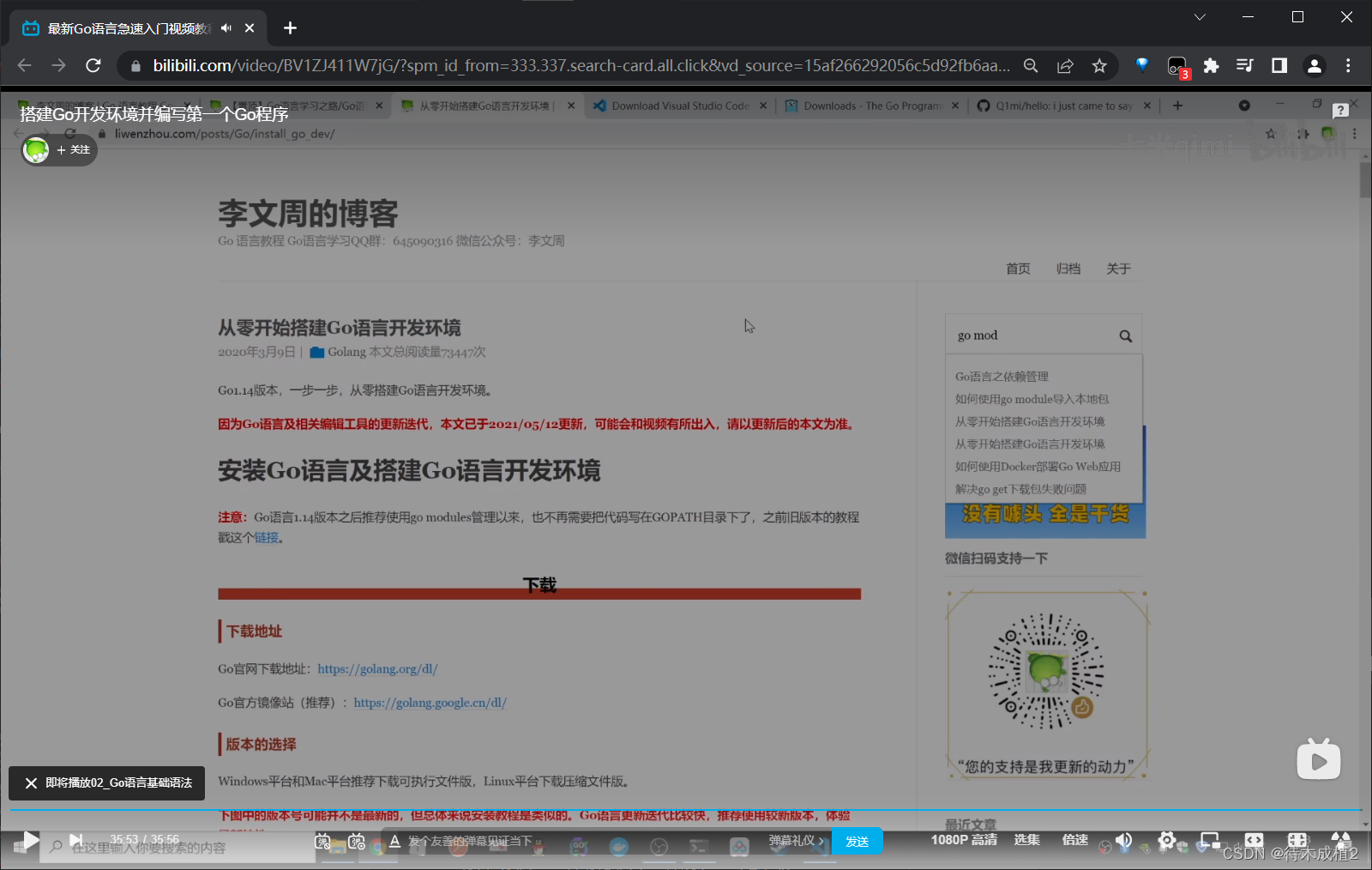Screen dimensions: 1372x870
Task: Send the danmaku with 发送 button
Action: click(857, 841)
